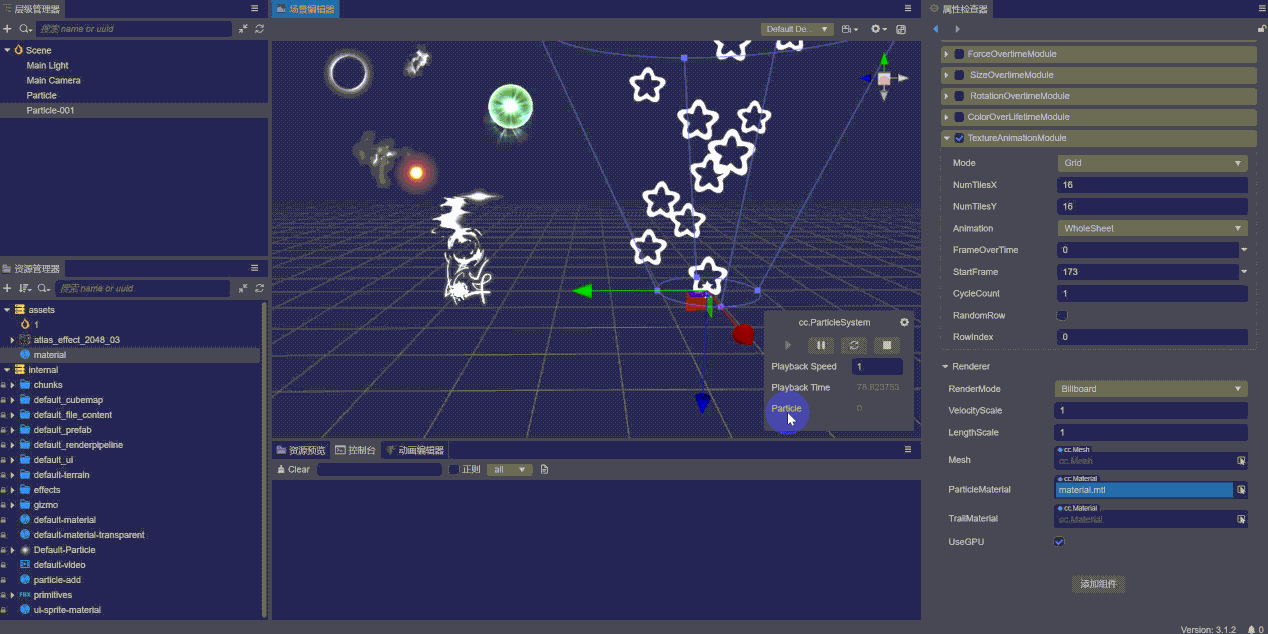This screenshot has width=1268, height=634.
Task: Click the 添加组件 add component button
Action: pyautogui.click(x=1098, y=584)
